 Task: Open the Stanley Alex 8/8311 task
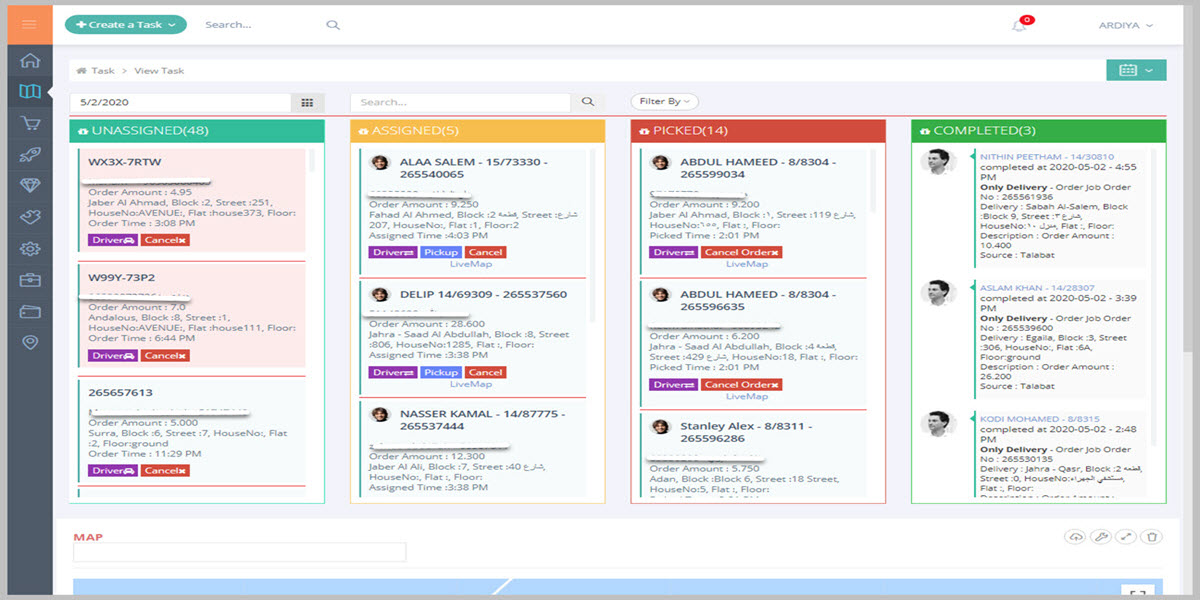point(745,432)
